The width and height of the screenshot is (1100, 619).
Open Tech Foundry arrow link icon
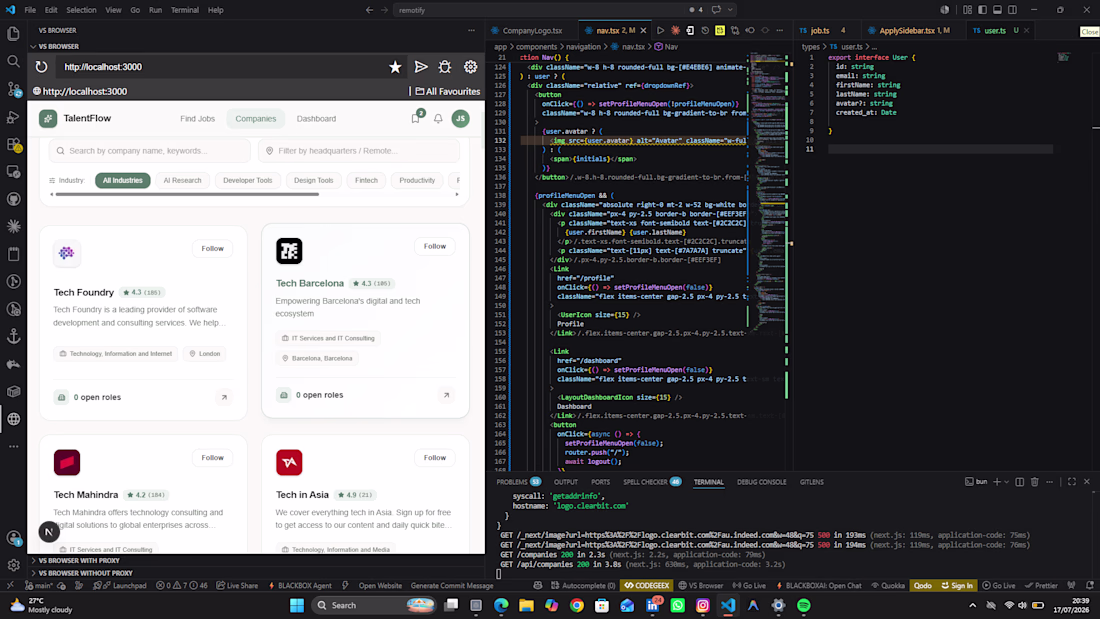(x=224, y=397)
